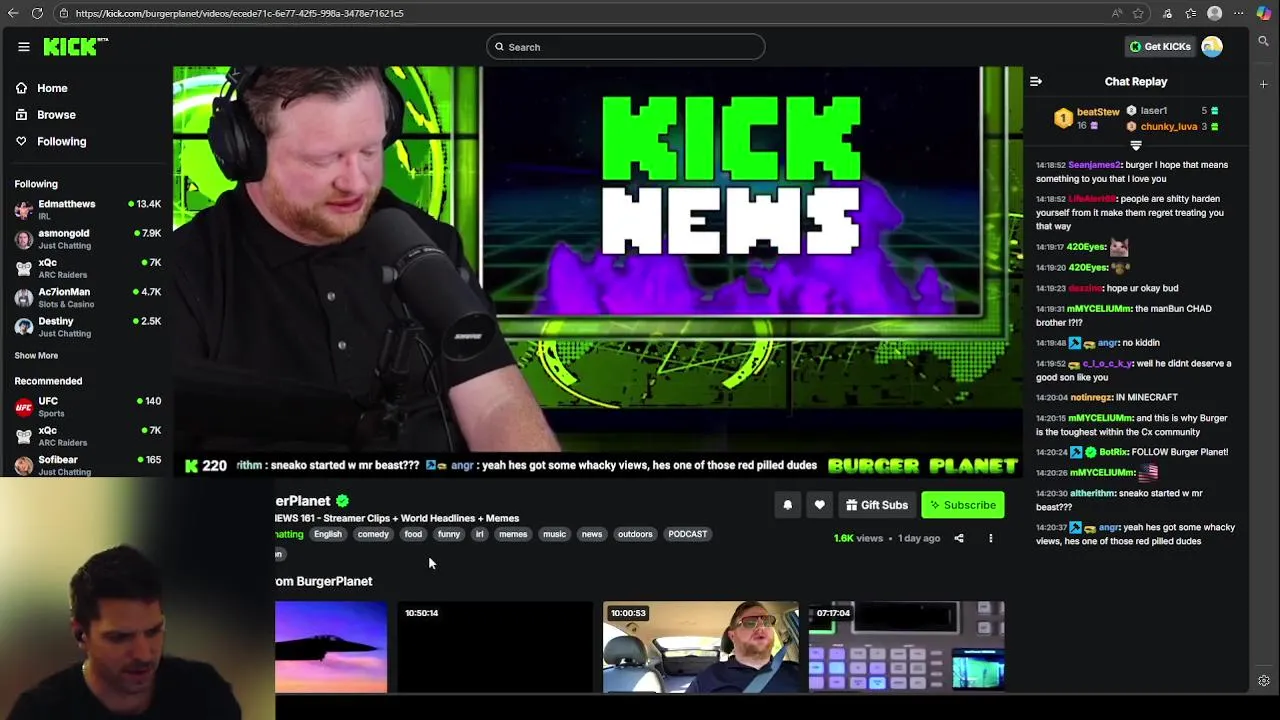The width and height of the screenshot is (1280, 720).
Task: Share this video
Action: [x=959, y=538]
